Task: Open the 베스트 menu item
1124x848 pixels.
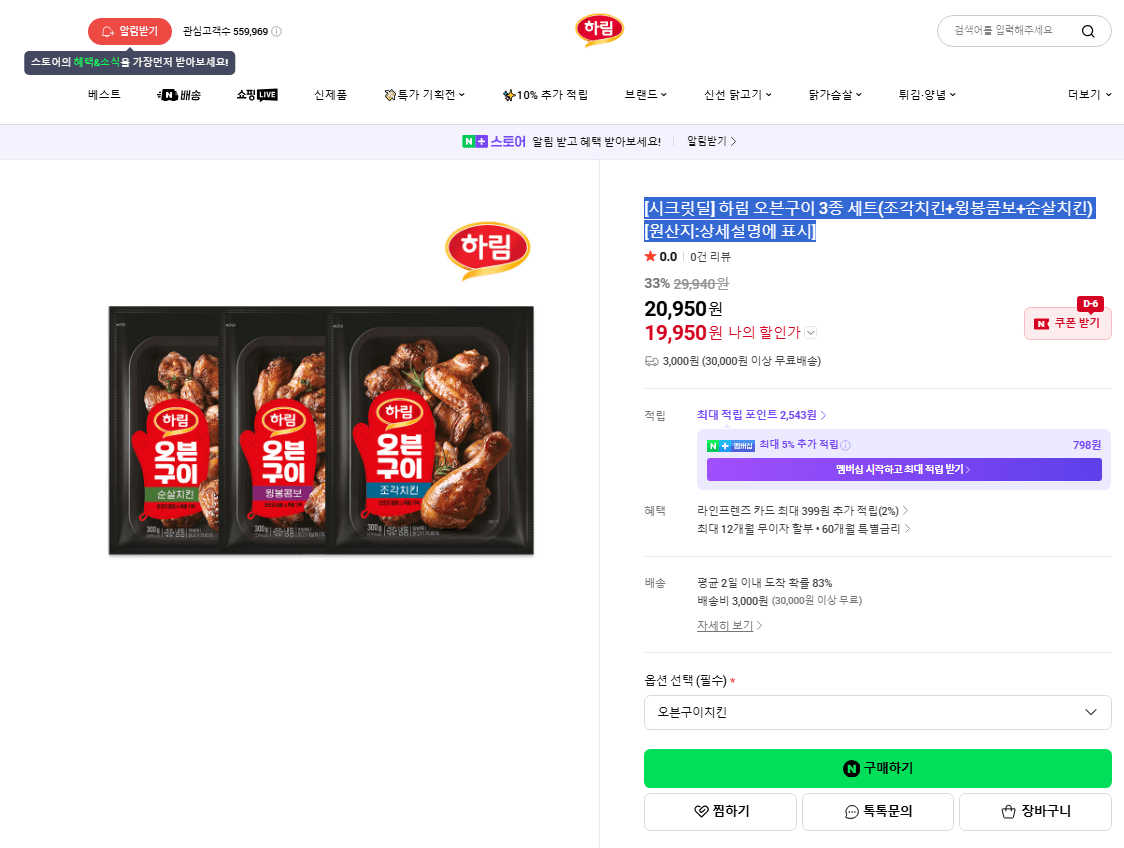Action: [x=105, y=95]
